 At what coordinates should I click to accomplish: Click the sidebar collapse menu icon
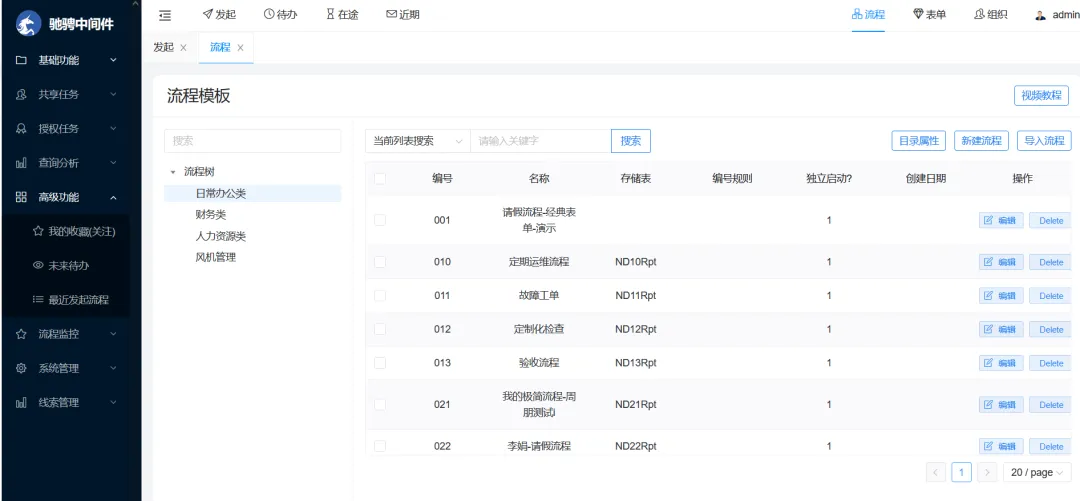coord(165,14)
